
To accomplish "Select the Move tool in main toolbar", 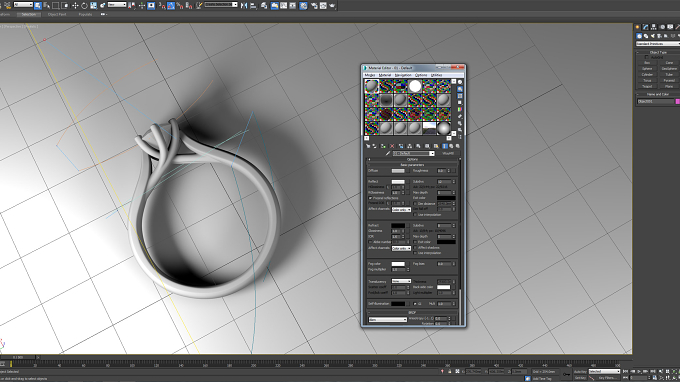I will coord(75,5).
